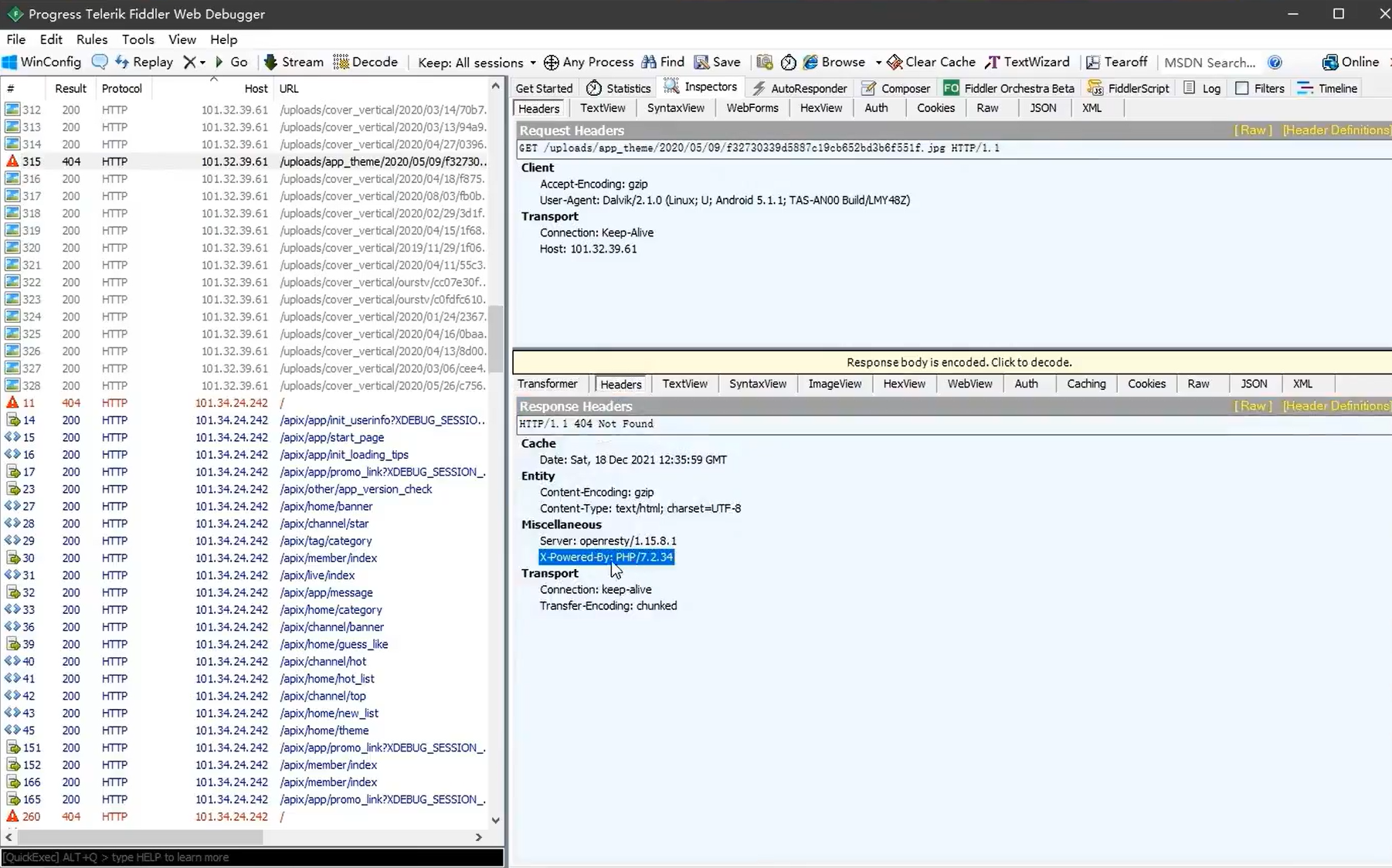
Task: Click the response headers Raw link
Action: [1253, 405]
